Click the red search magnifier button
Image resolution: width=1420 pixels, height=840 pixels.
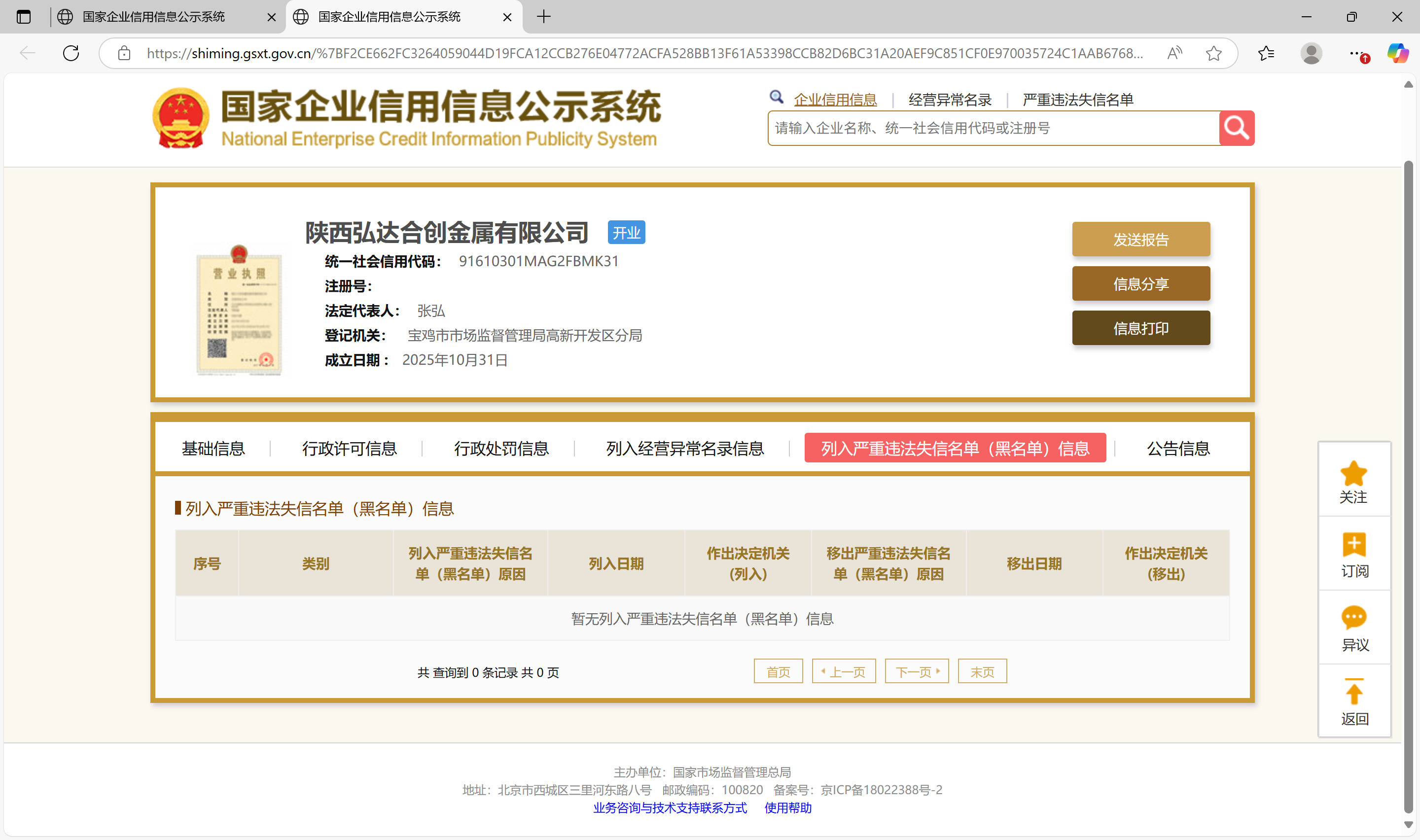click(x=1236, y=128)
